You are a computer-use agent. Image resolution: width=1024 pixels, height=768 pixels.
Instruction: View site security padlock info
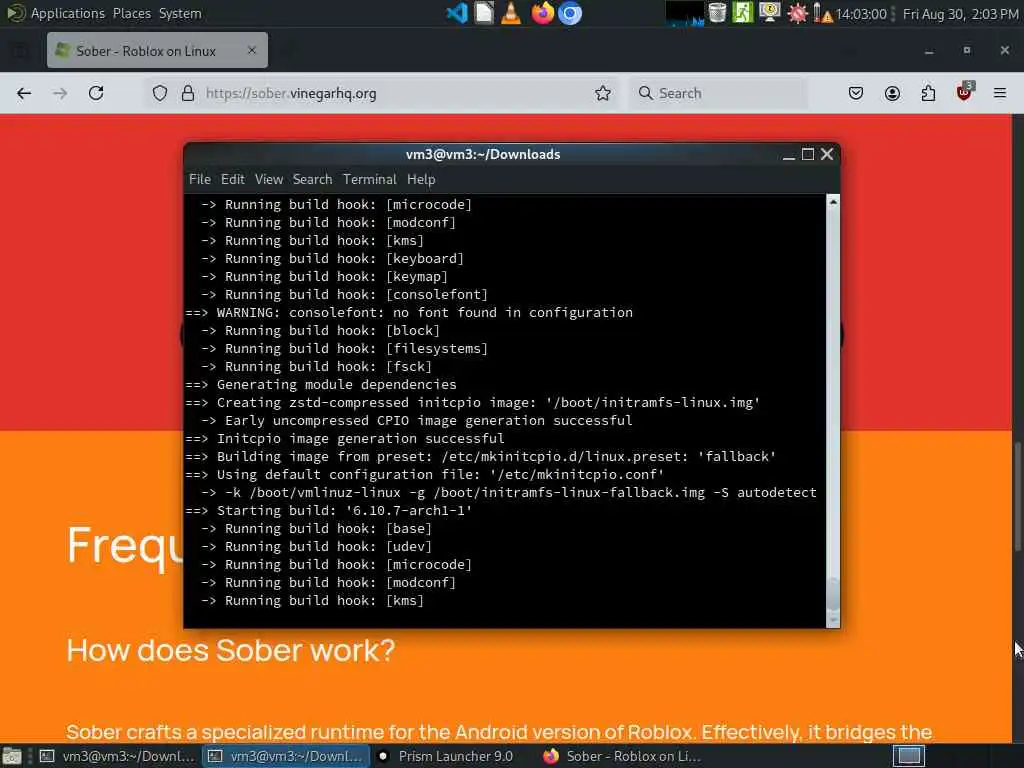[x=188, y=93]
